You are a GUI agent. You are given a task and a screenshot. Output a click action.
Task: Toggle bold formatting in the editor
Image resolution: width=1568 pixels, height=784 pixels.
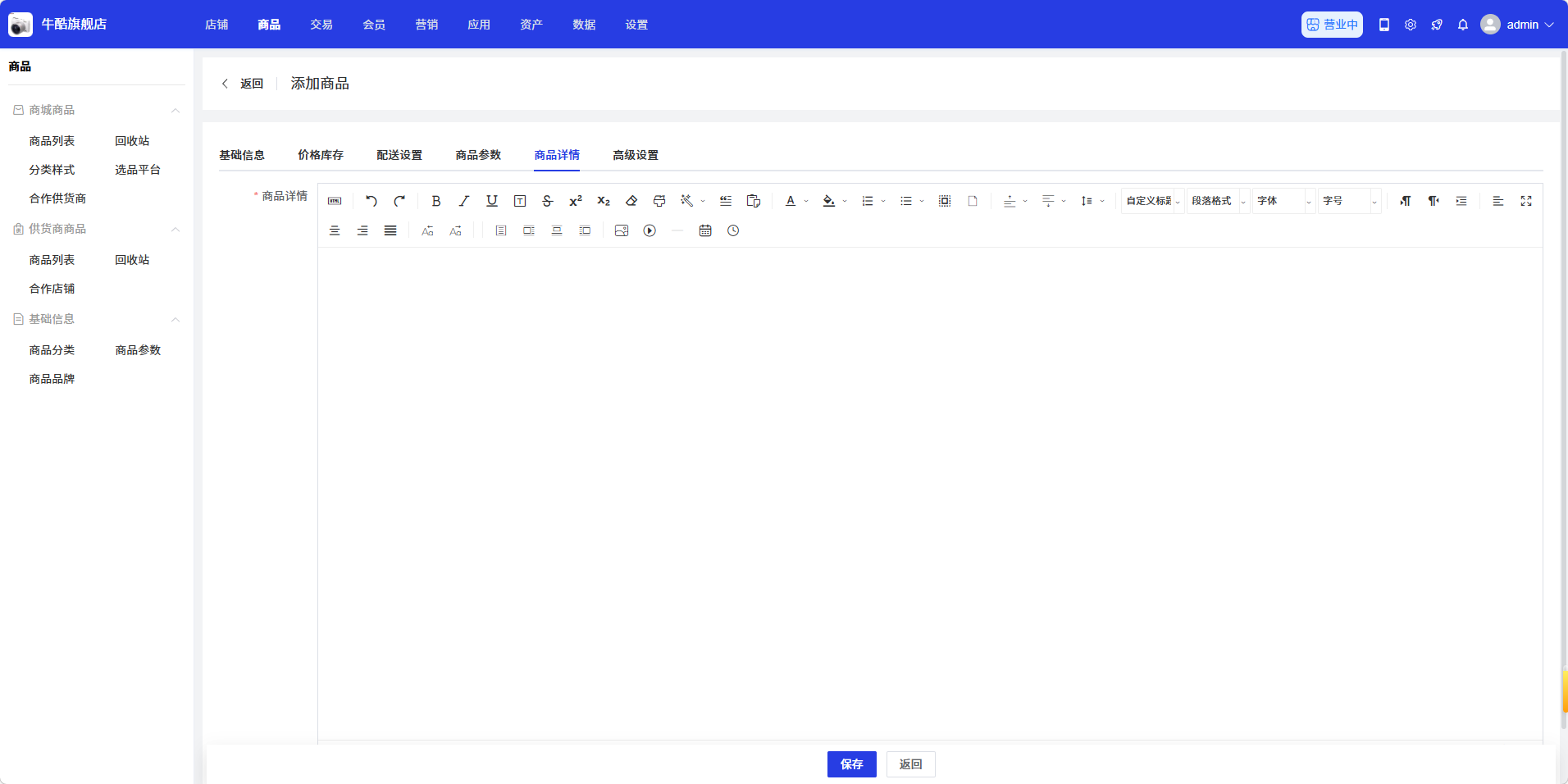point(436,201)
